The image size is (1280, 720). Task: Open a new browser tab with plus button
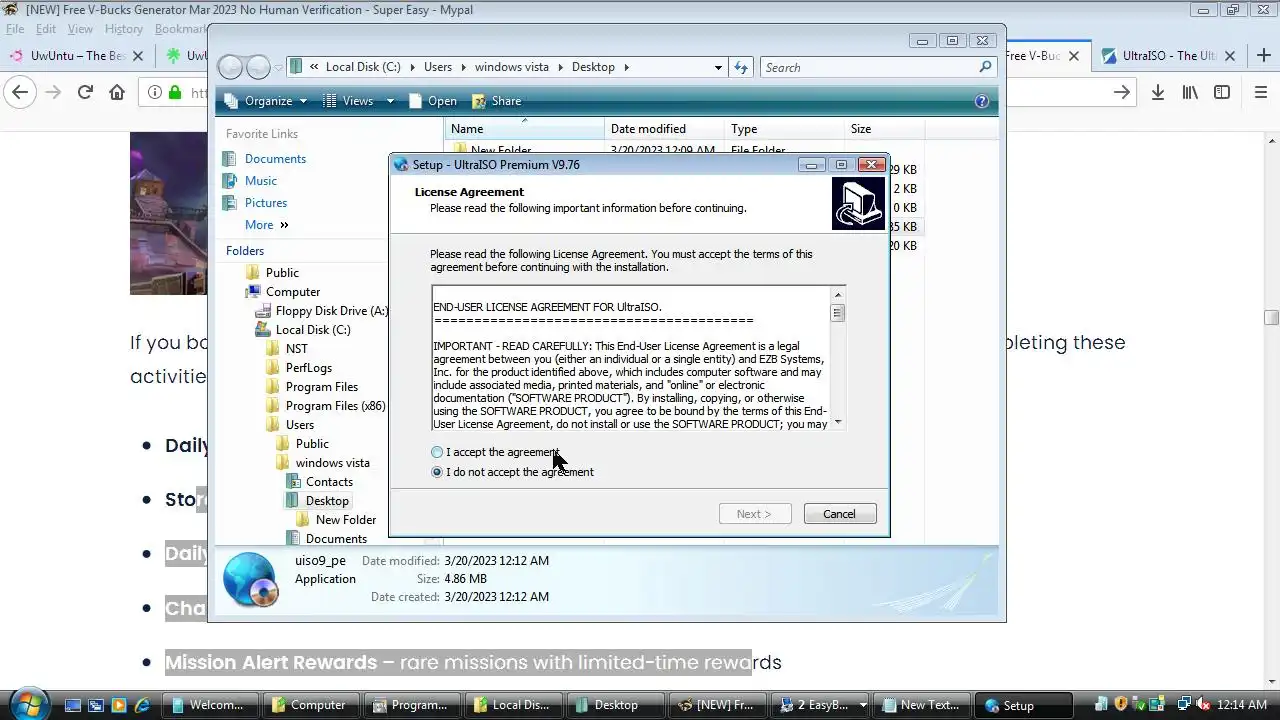click(x=1262, y=56)
